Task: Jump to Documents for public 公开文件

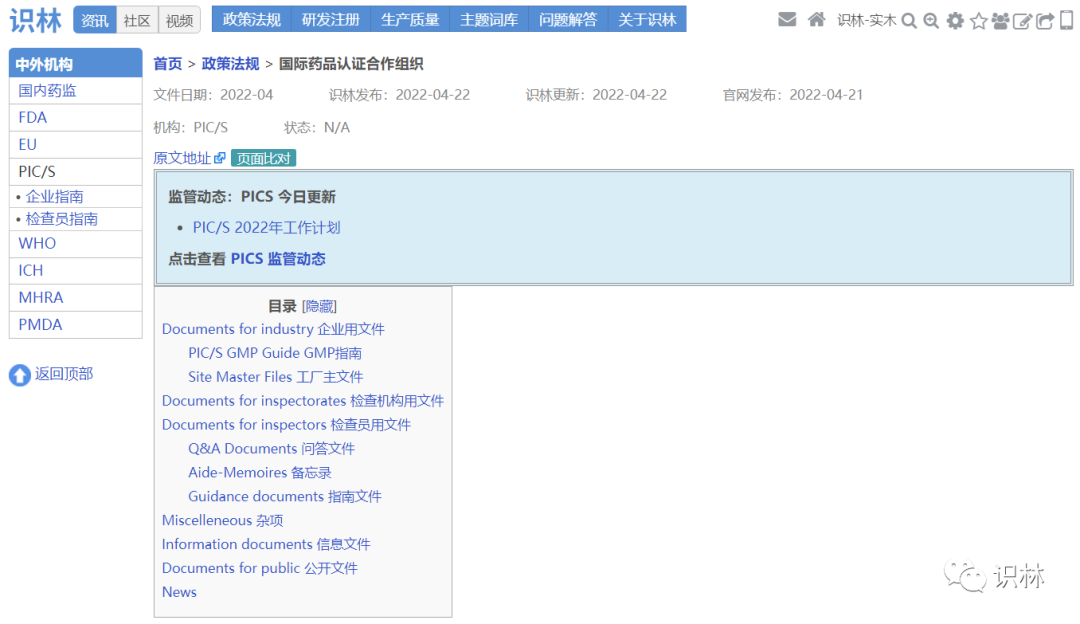Action: (260, 568)
